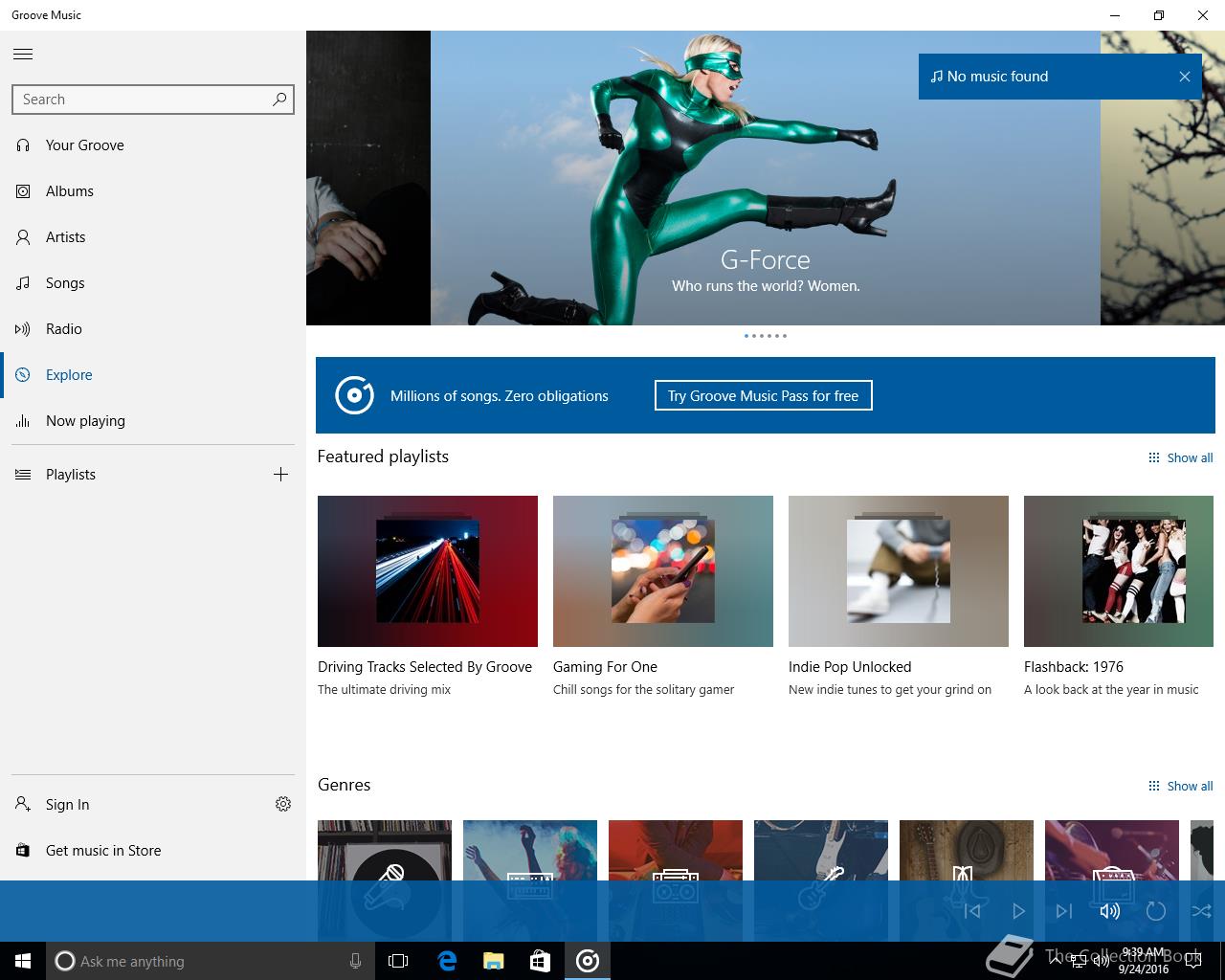Screen dimensions: 1225x980
Task: Click the Indie Pop Unlocked title
Action: (850, 667)
